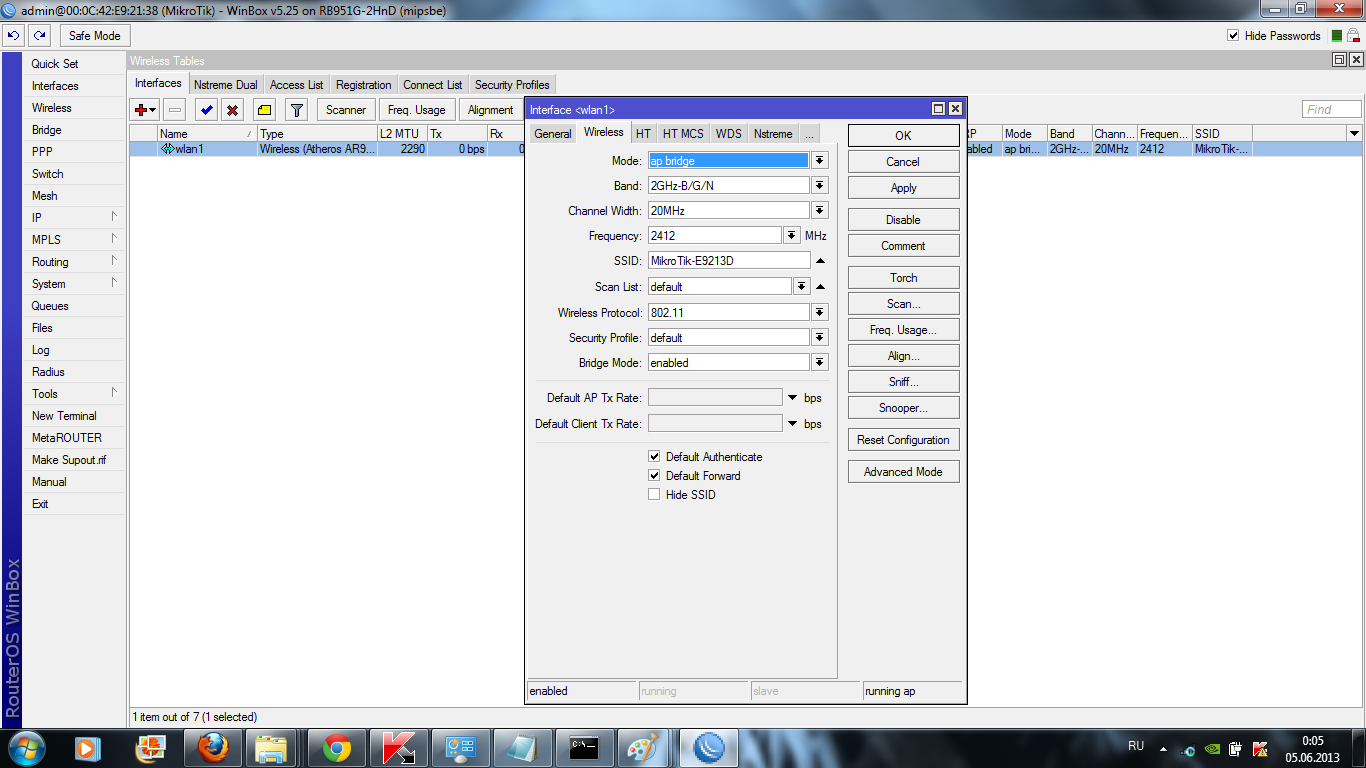The image size is (1366, 768).
Task: Switch to the General tab
Action: coord(552,134)
